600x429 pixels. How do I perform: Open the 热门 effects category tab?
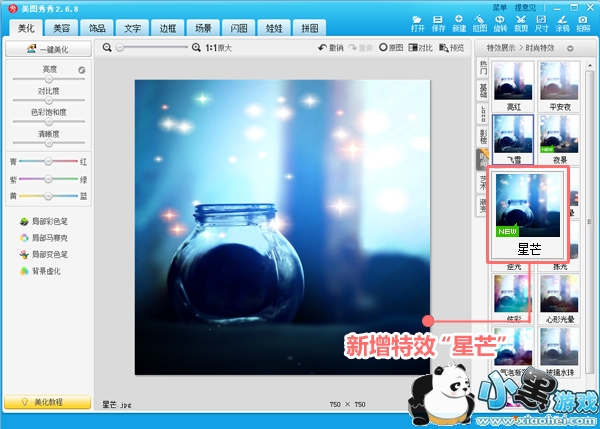pyautogui.click(x=483, y=67)
